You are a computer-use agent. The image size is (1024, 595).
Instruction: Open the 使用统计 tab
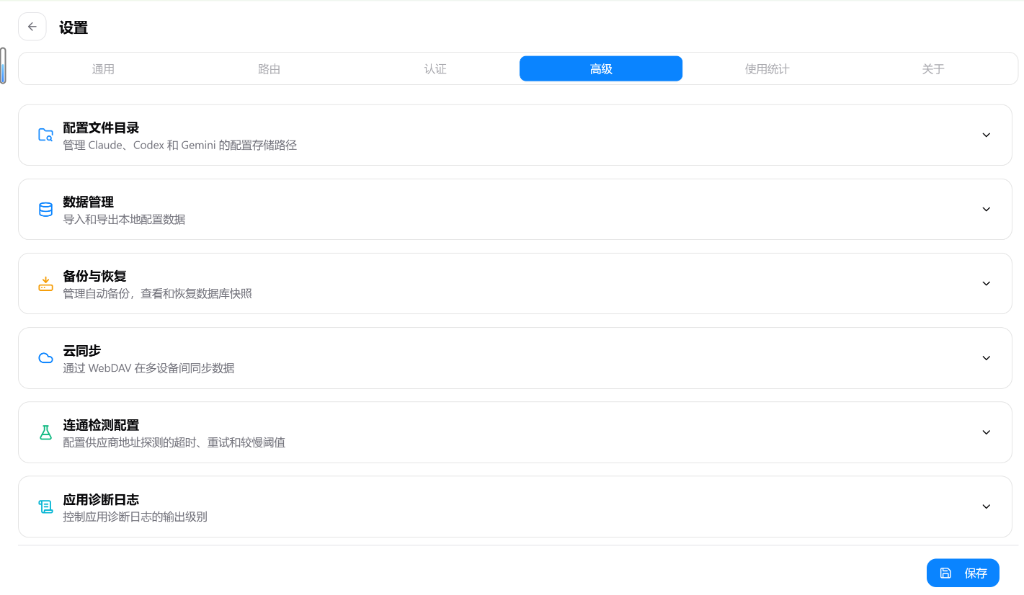pyautogui.click(x=767, y=69)
